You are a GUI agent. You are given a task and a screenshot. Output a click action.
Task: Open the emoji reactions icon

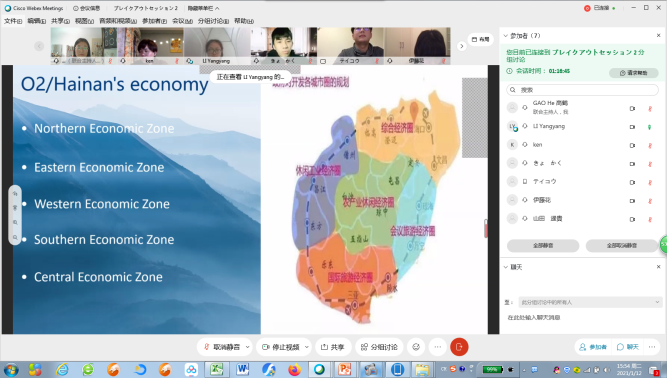click(416, 347)
